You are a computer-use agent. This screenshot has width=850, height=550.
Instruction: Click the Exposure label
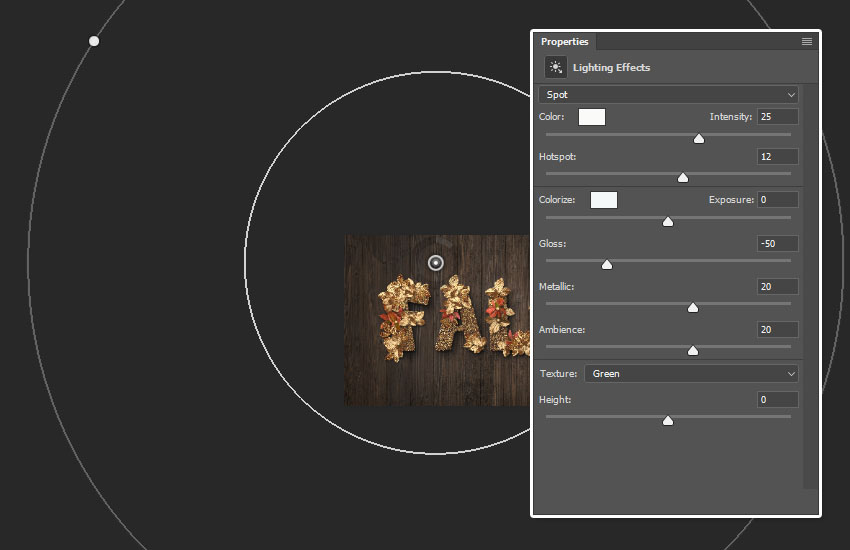(x=731, y=200)
